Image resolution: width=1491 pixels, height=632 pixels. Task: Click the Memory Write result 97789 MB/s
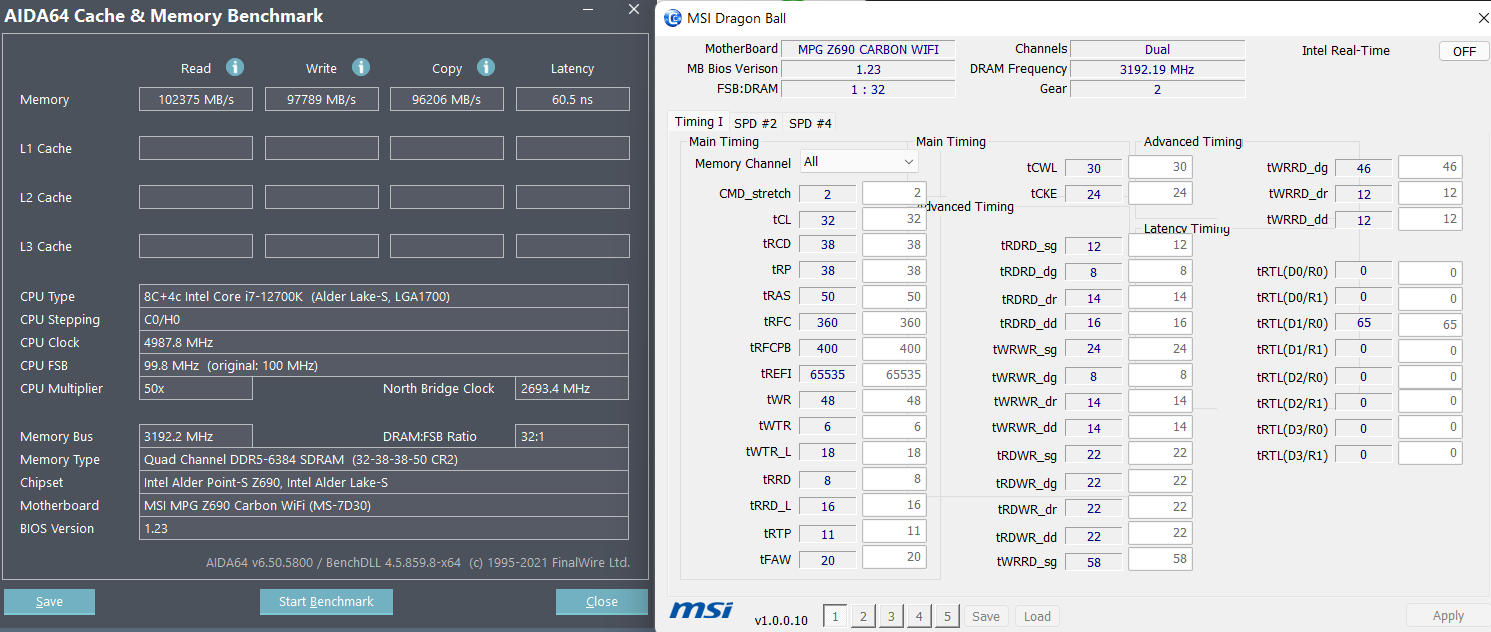click(x=322, y=99)
